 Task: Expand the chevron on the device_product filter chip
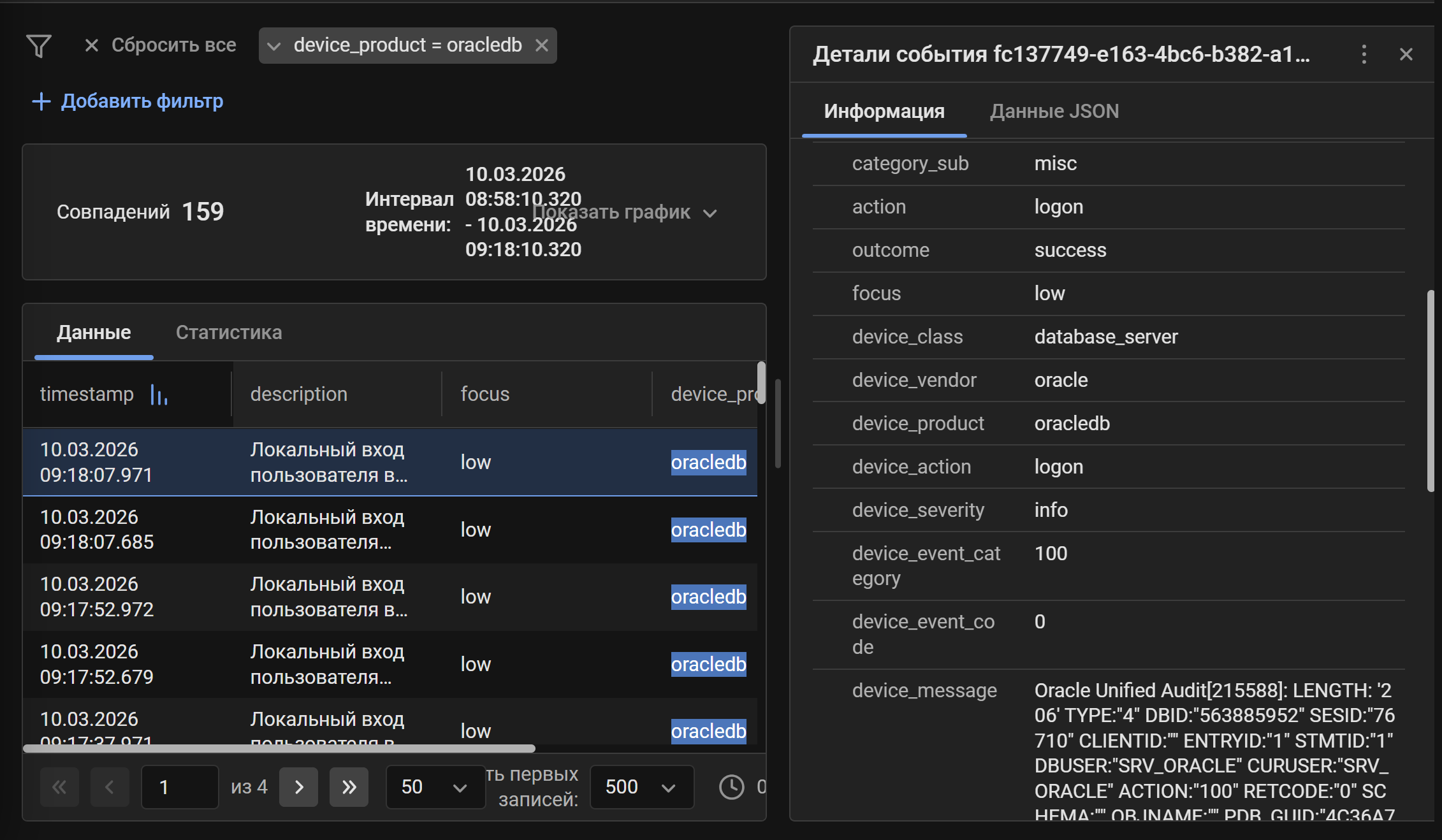274,45
